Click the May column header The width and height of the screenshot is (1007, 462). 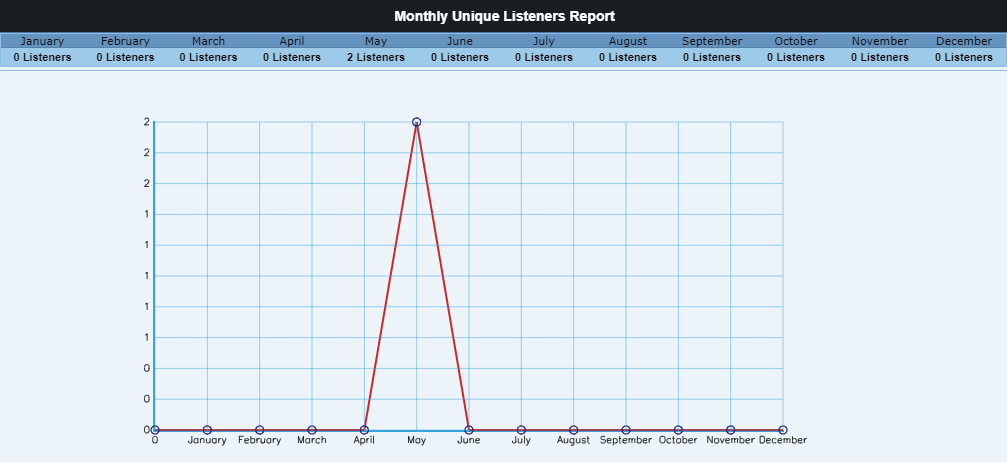coord(376,41)
